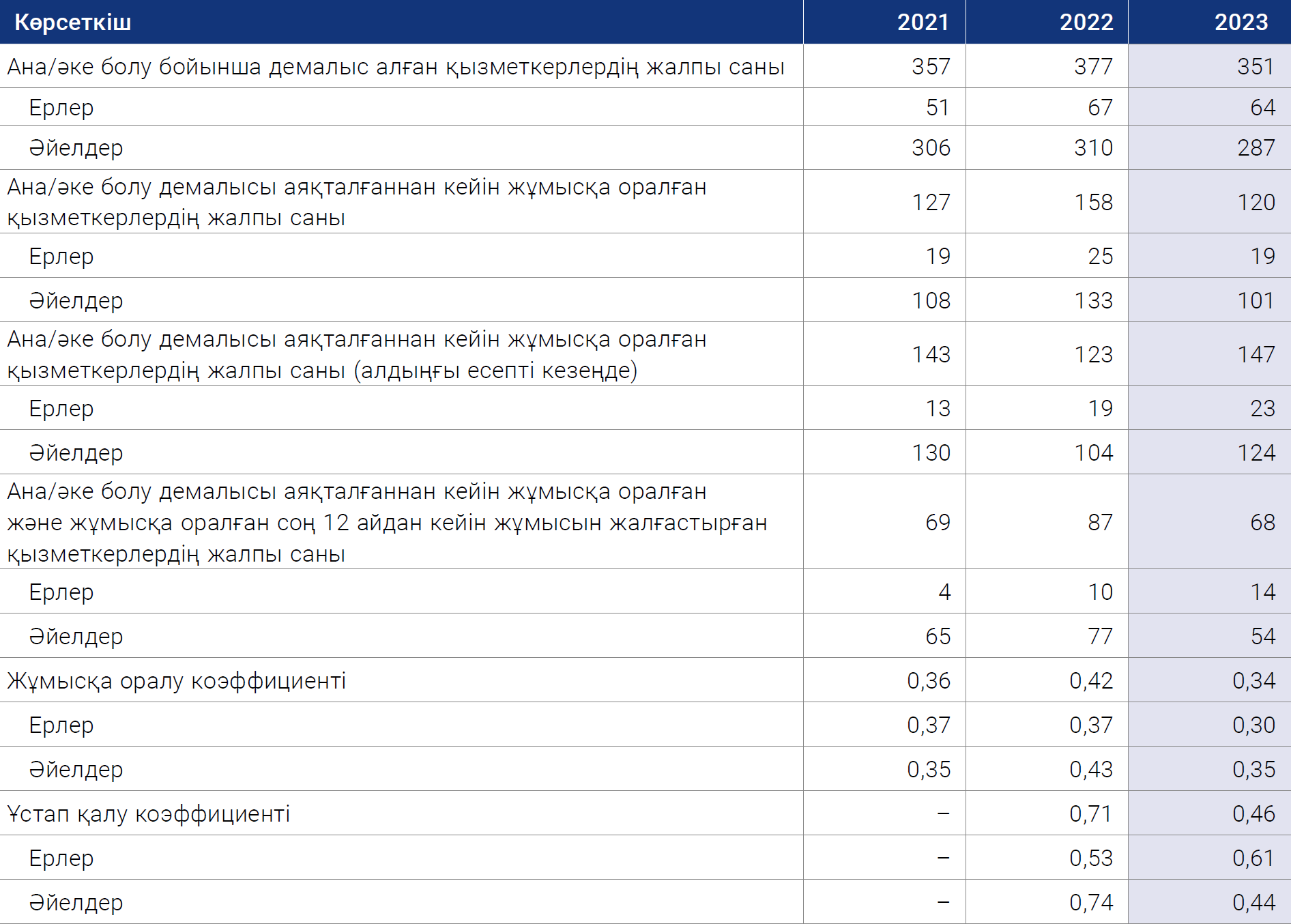
Task: Pick the value 310
Action: click(x=1093, y=148)
